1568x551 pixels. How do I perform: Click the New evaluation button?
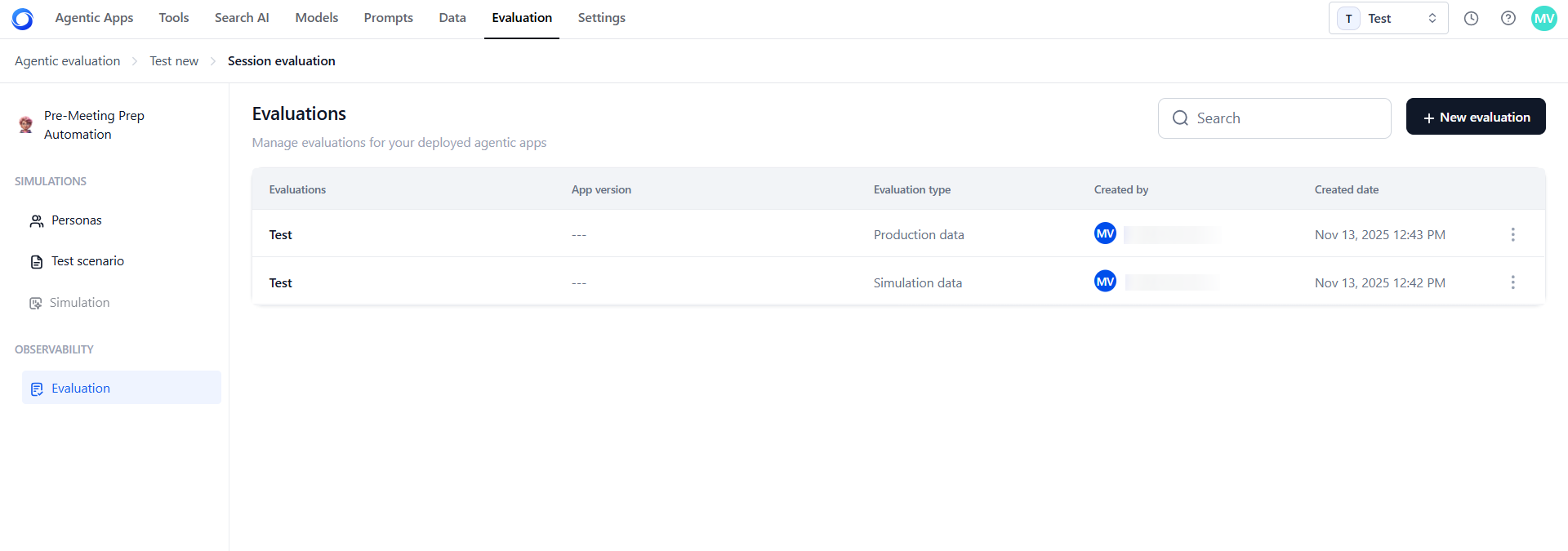1475,118
